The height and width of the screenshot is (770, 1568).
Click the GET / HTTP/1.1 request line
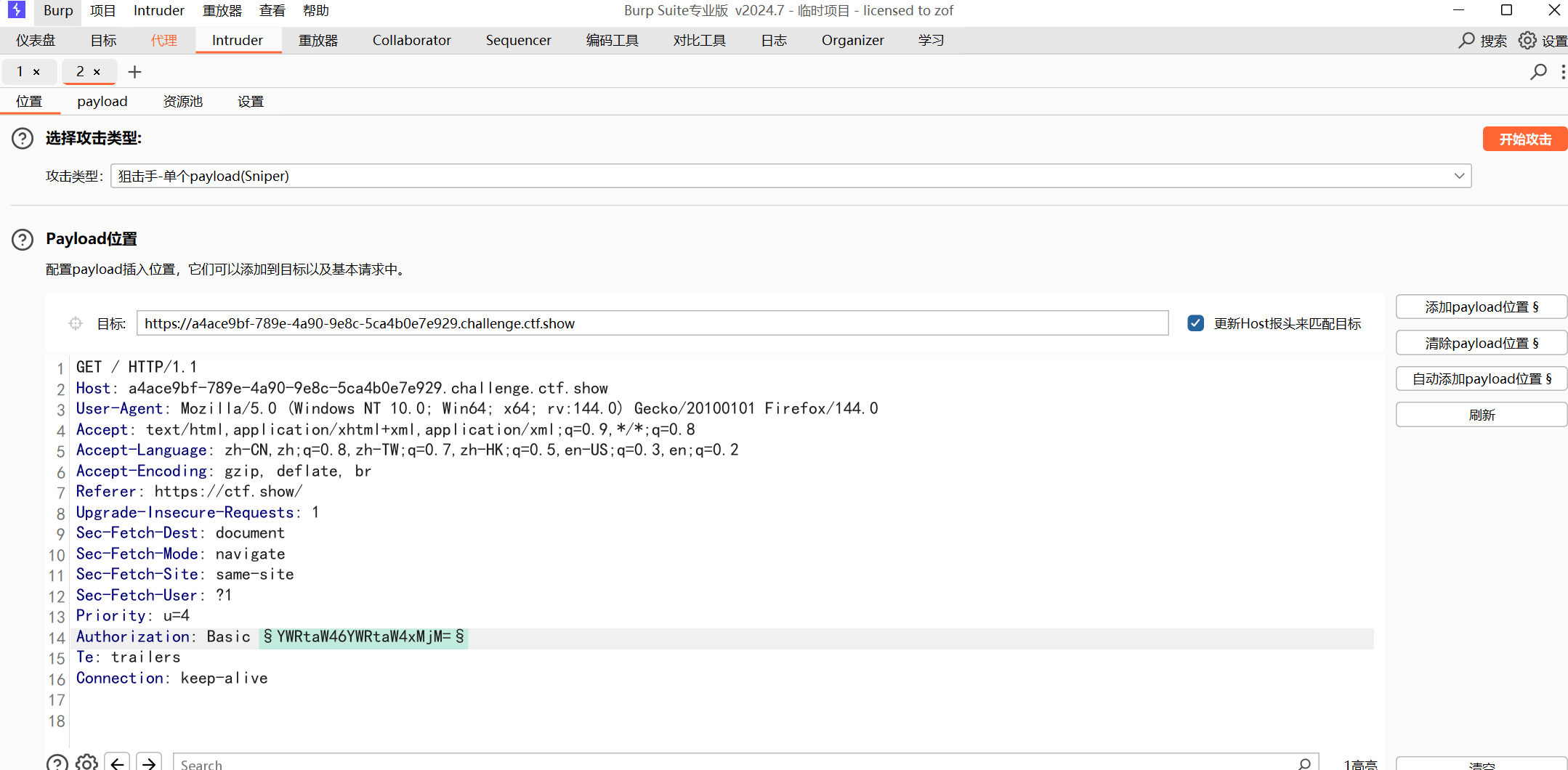pos(137,368)
